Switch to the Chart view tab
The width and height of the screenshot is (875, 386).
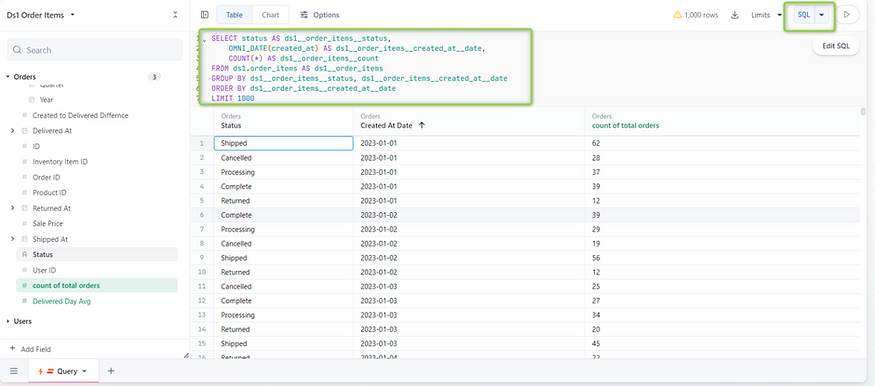tap(271, 15)
